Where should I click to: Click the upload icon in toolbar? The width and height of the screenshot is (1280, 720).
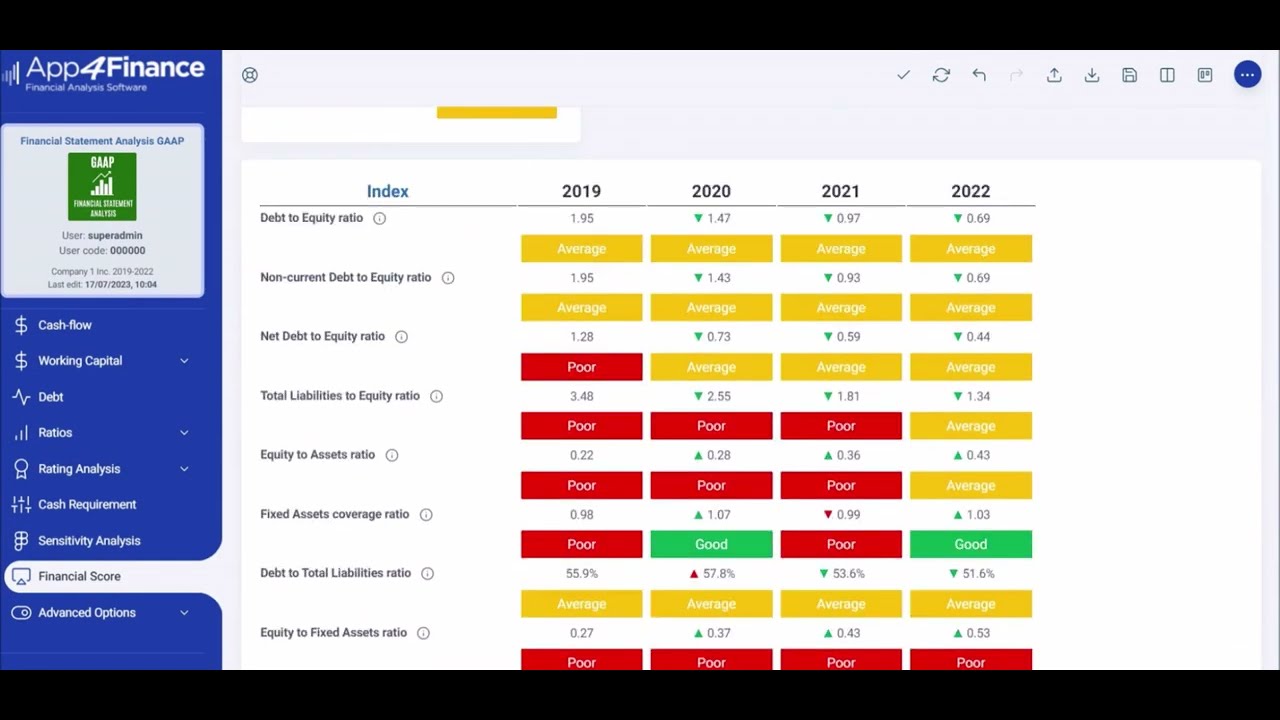coord(1054,75)
